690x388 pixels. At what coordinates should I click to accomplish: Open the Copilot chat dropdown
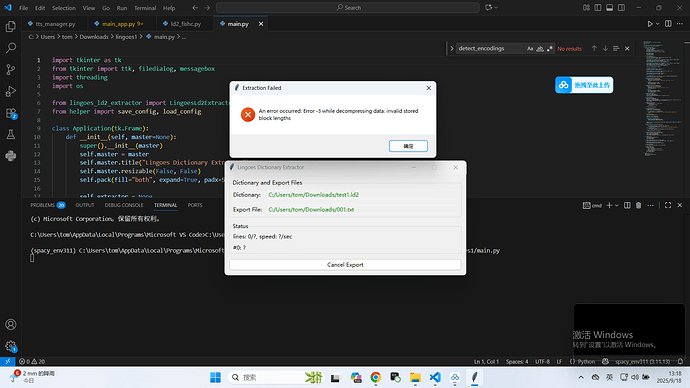click(496, 7)
